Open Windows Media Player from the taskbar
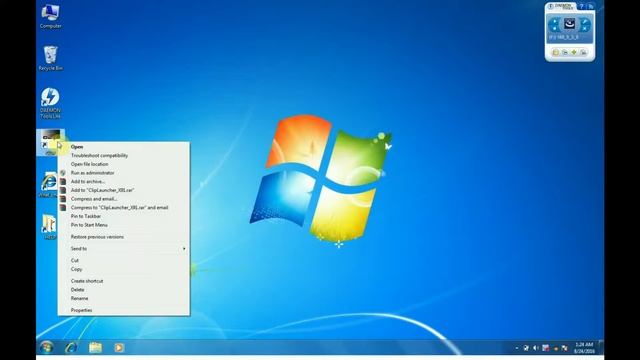 [119, 347]
